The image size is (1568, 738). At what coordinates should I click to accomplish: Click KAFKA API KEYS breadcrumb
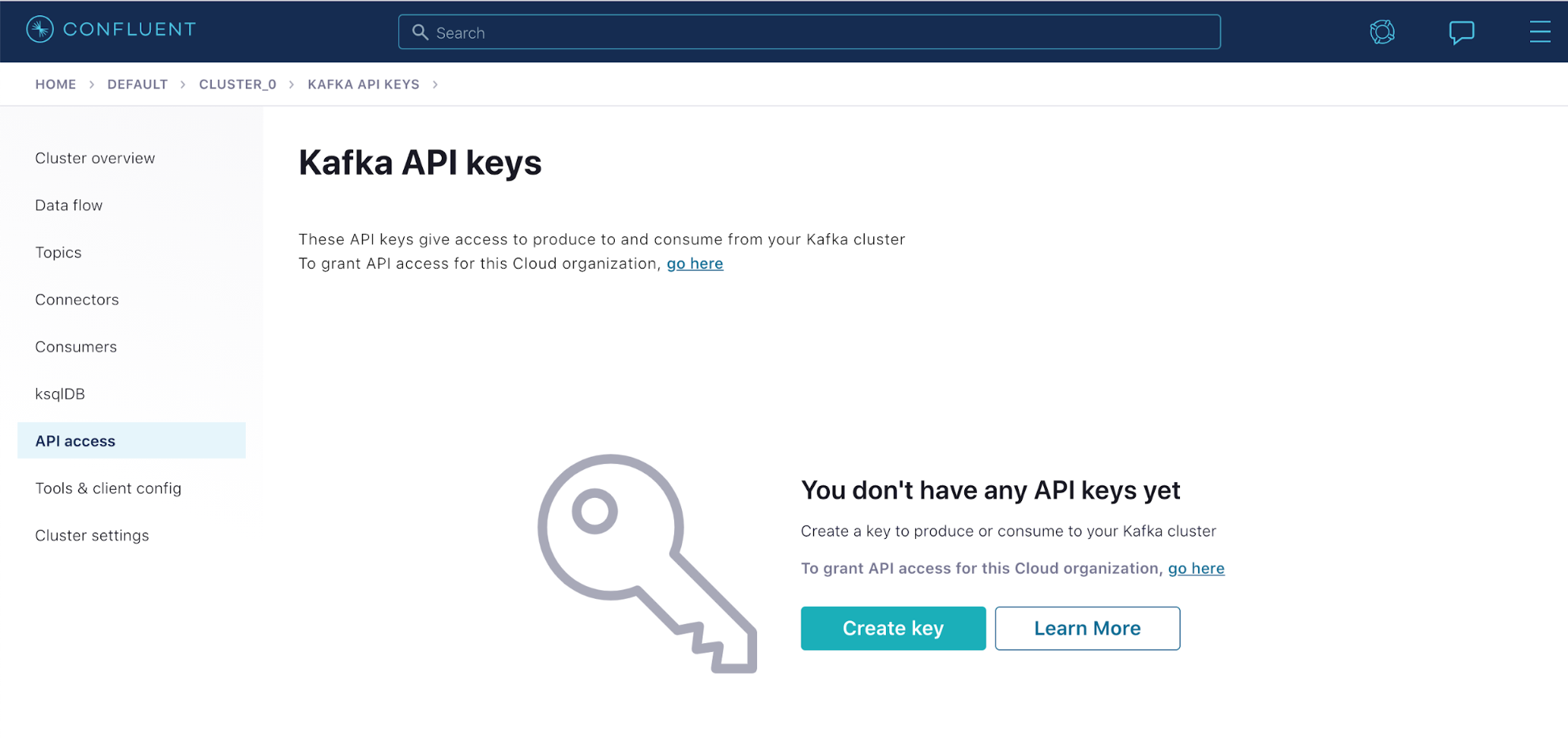(364, 85)
